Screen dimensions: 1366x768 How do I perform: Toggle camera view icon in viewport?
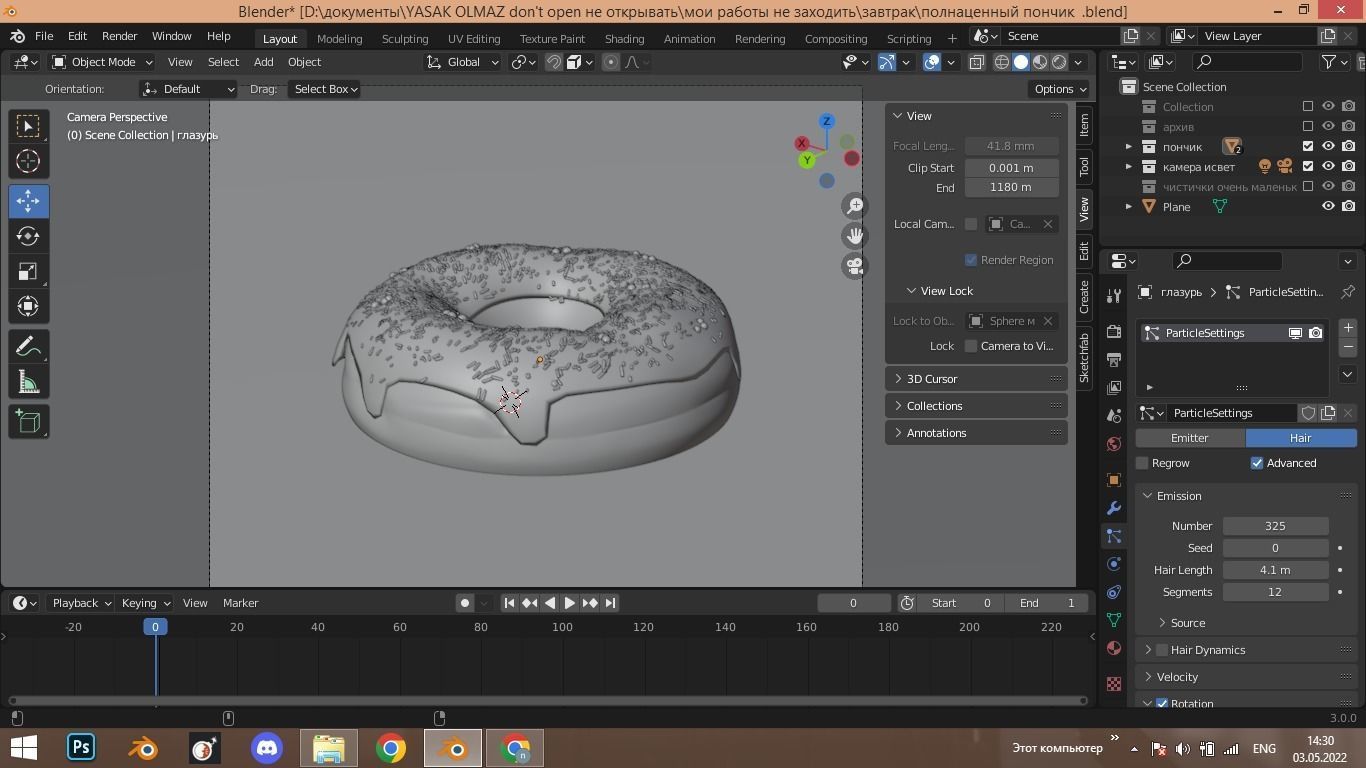tap(854, 266)
